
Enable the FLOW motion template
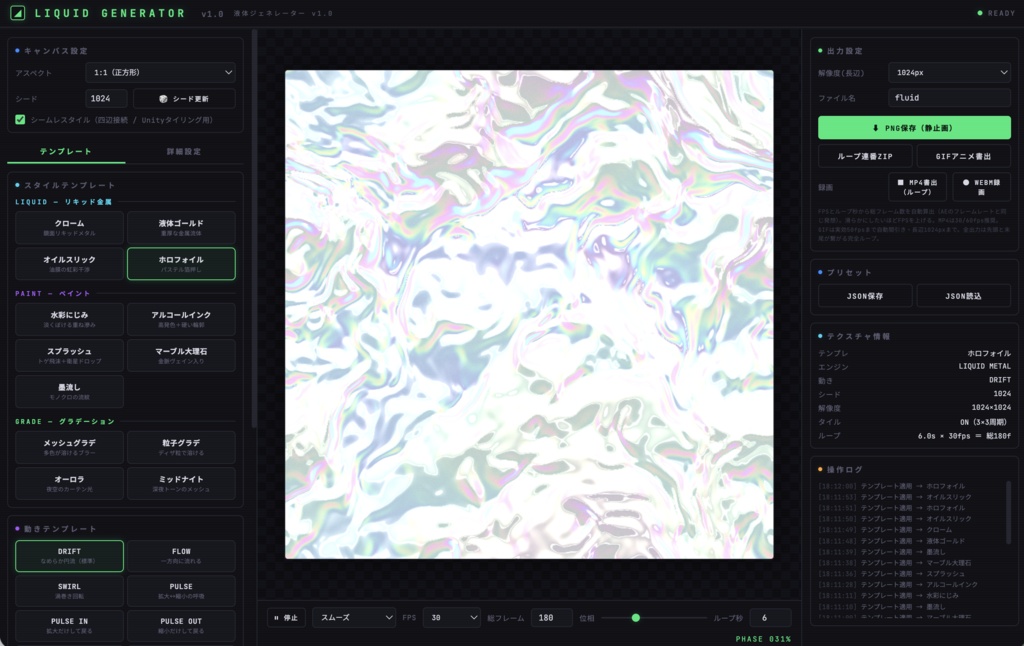point(181,556)
